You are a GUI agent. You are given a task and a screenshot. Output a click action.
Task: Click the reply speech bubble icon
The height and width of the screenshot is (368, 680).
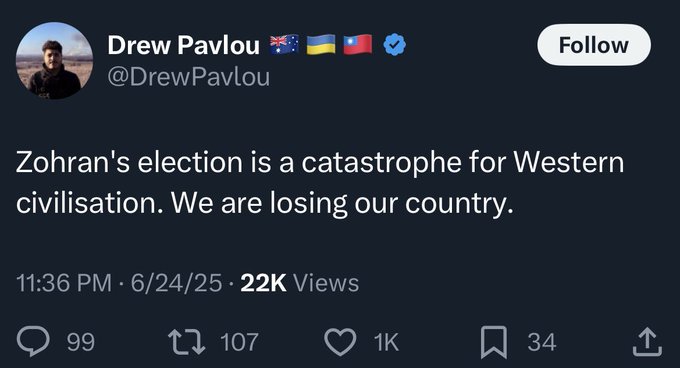pos(33,342)
